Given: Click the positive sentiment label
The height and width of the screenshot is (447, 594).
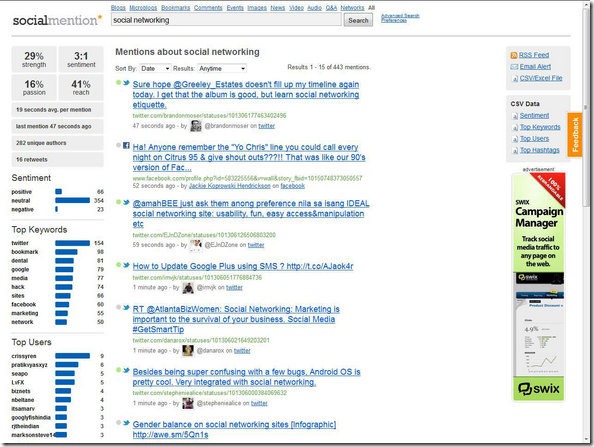Looking at the screenshot, I should click(22, 192).
